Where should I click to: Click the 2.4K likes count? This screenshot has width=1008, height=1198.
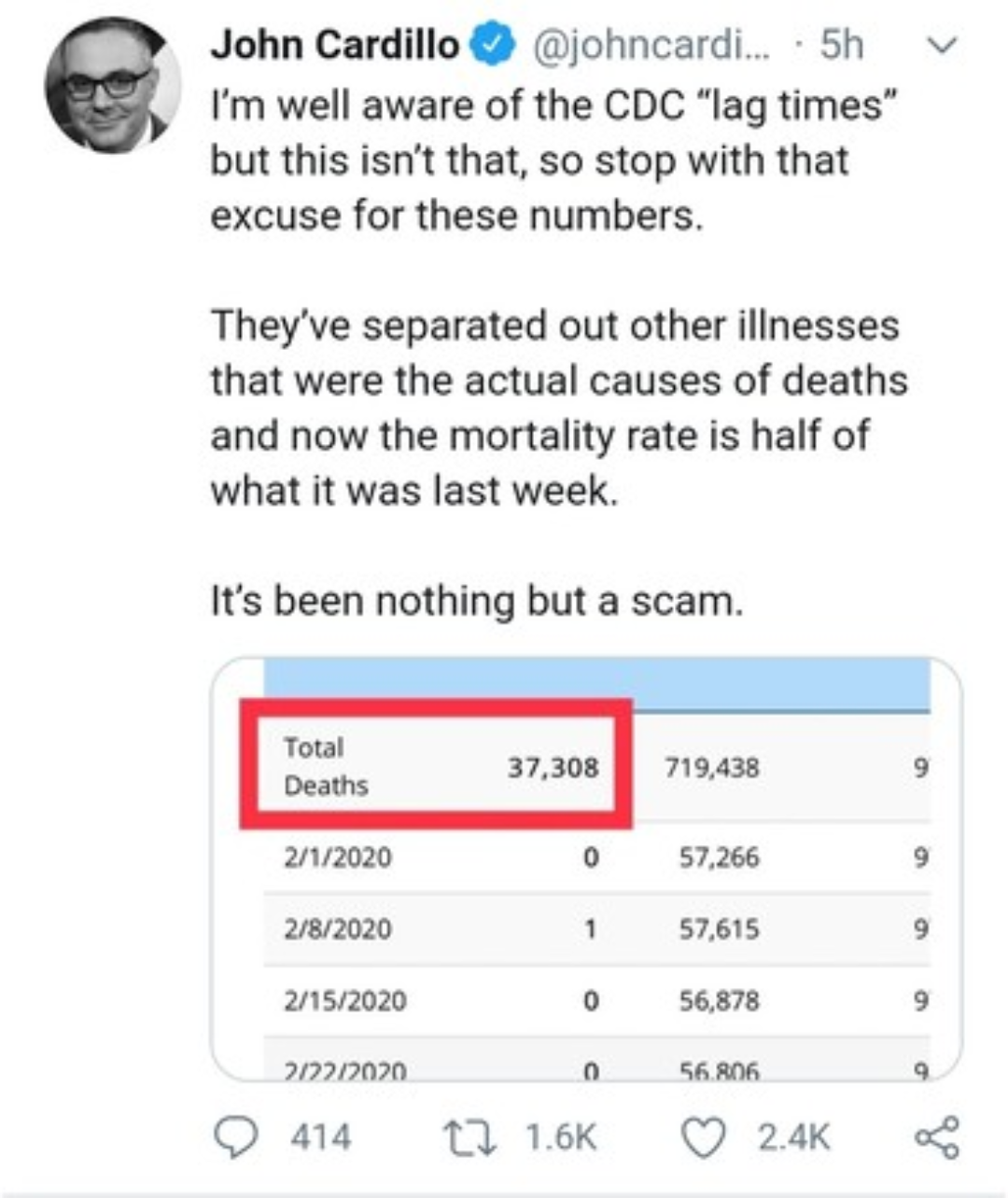[x=793, y=1137]
